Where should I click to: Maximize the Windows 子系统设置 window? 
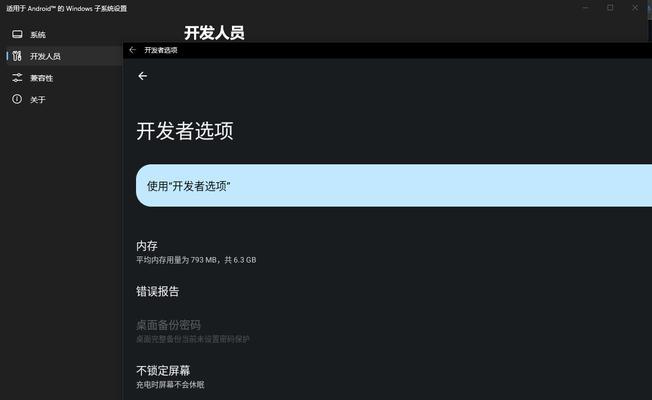tap(610, 7)
